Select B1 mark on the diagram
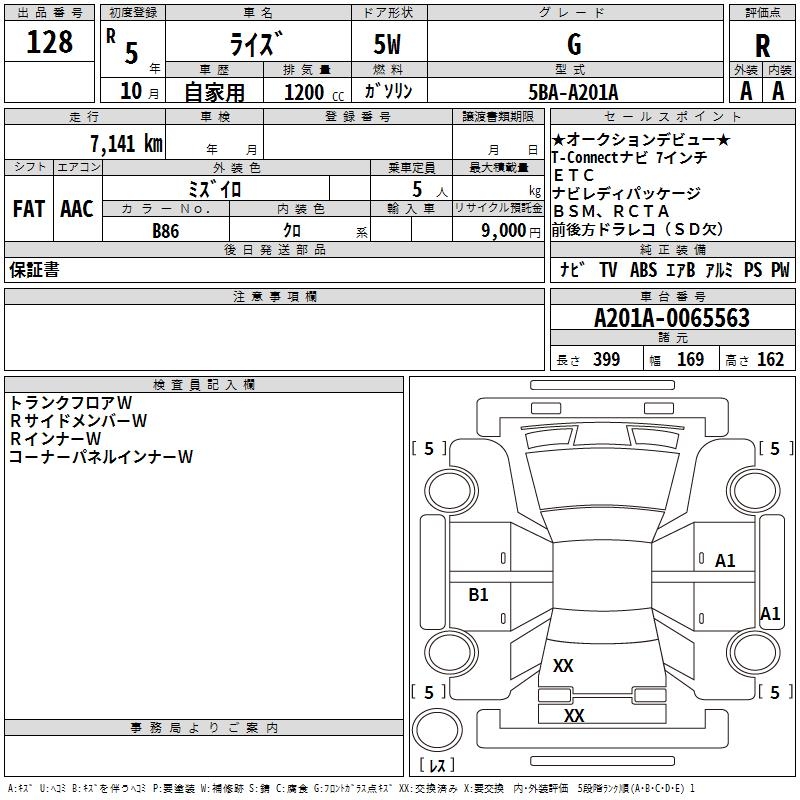Screen dimensions: 800x800 click(478, 594)
